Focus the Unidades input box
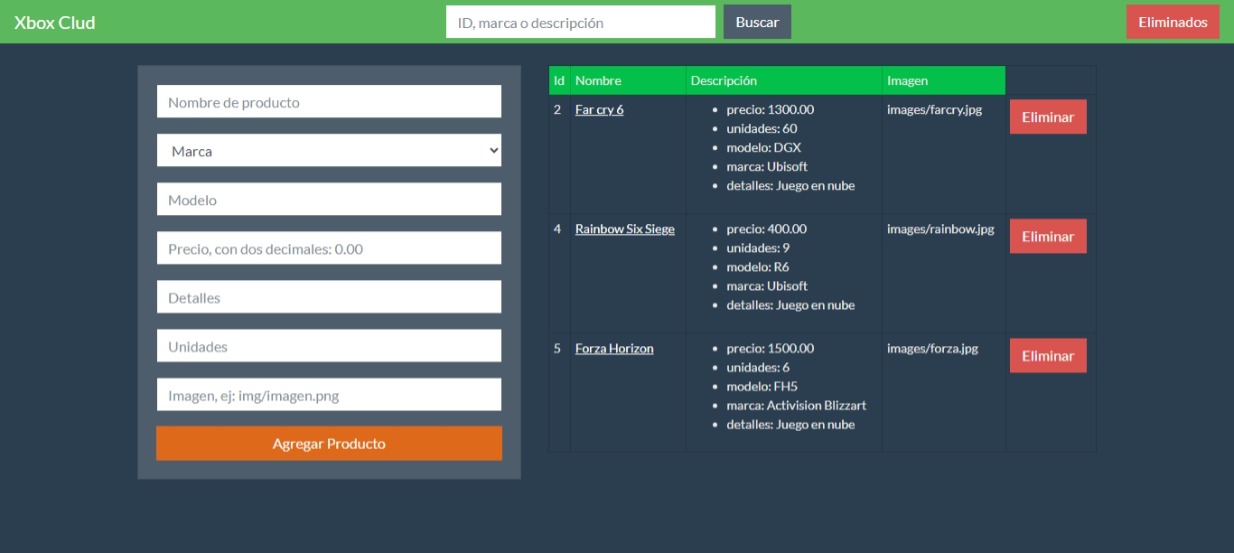 (x=329, y=347)
